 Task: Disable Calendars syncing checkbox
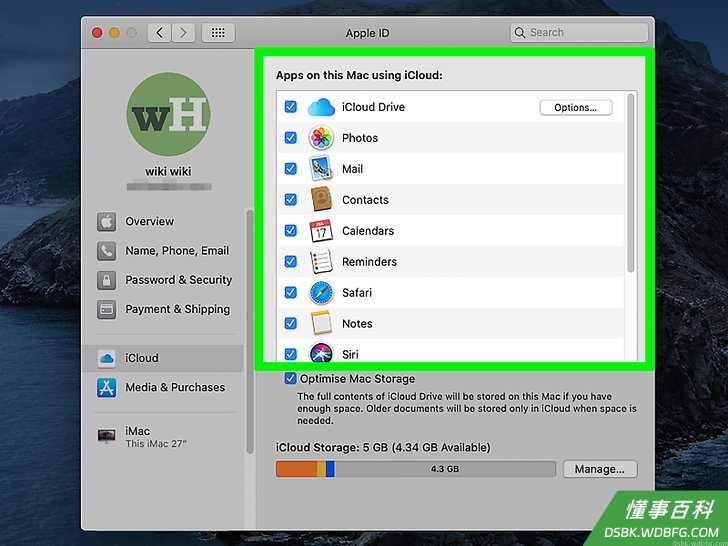click(x=291, y=231)
